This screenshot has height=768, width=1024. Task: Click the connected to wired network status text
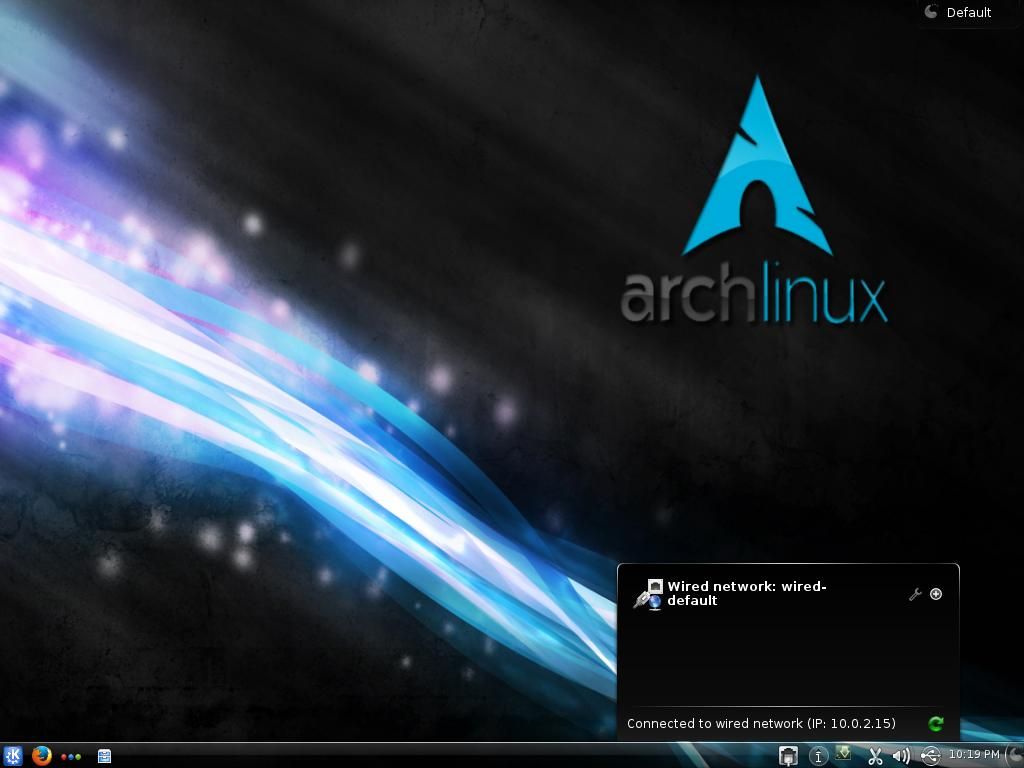click(x=761, y=724)
